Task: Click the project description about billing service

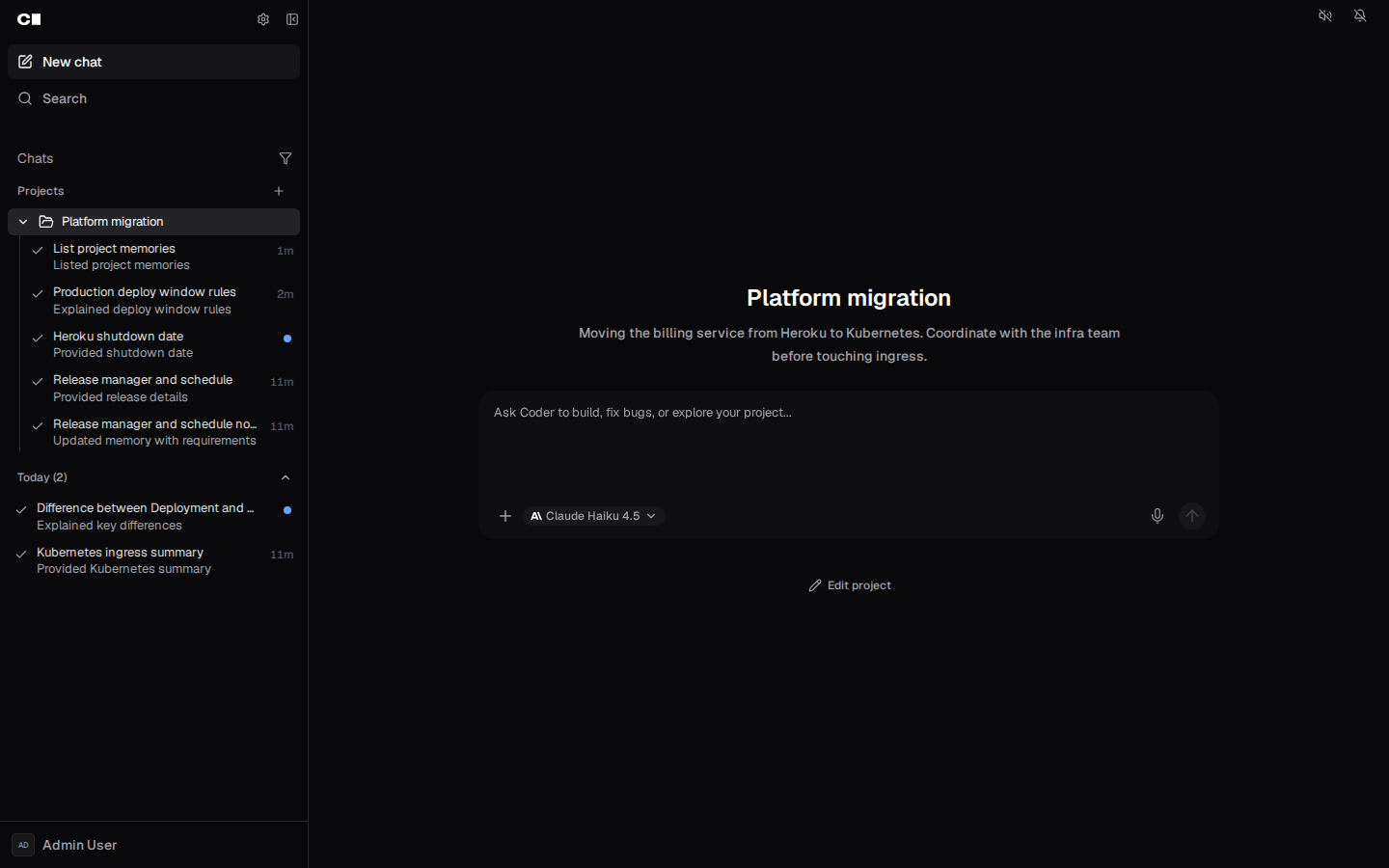Action: click(849, 344)
